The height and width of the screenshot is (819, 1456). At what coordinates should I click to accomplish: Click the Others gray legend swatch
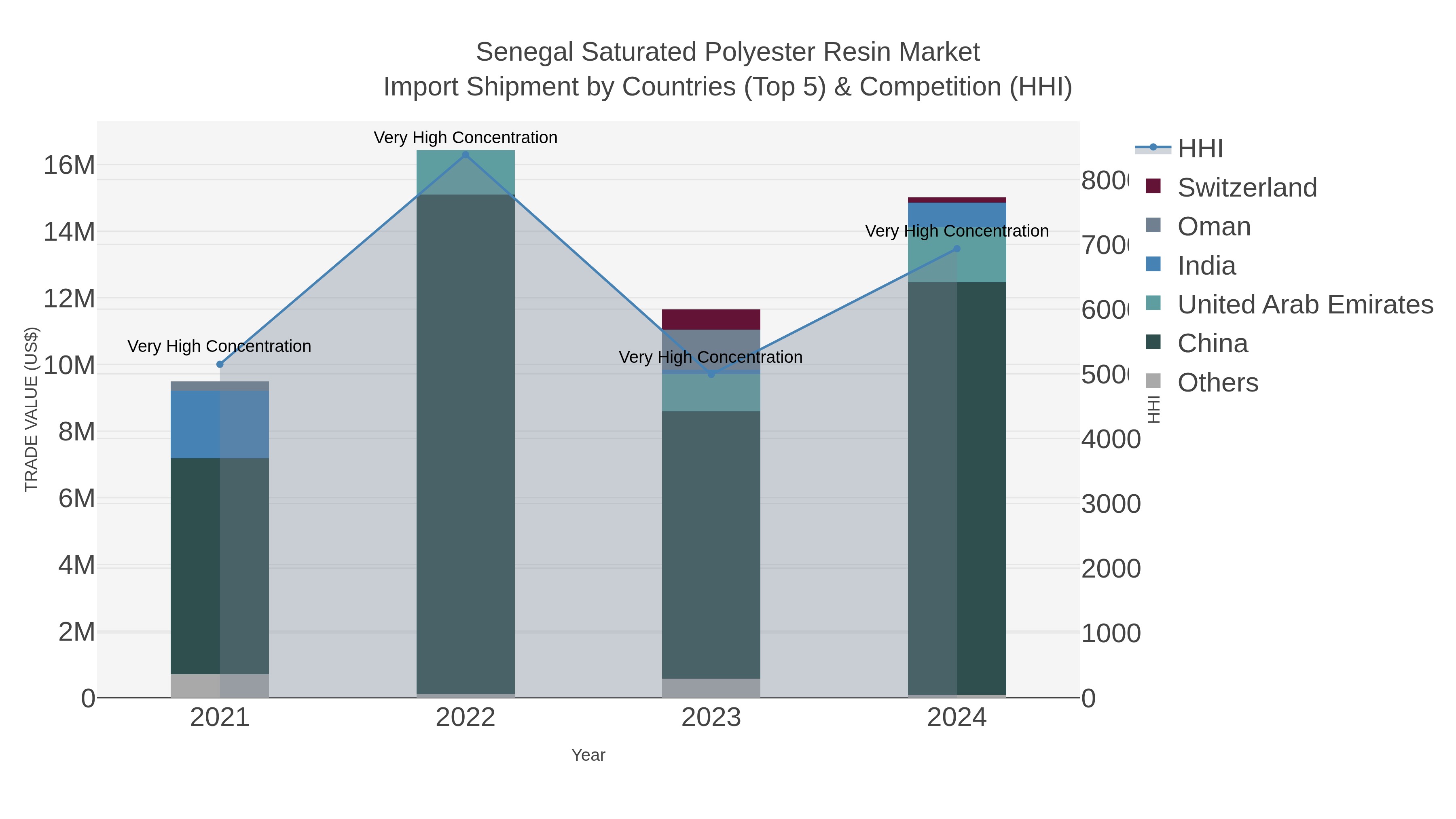[1153, 381]
